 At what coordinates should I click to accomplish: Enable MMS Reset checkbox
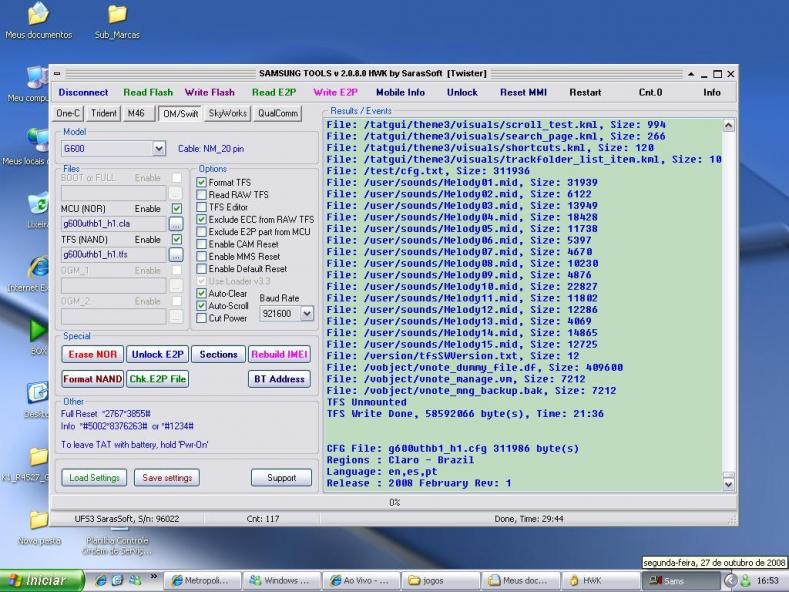pos(201,256)
